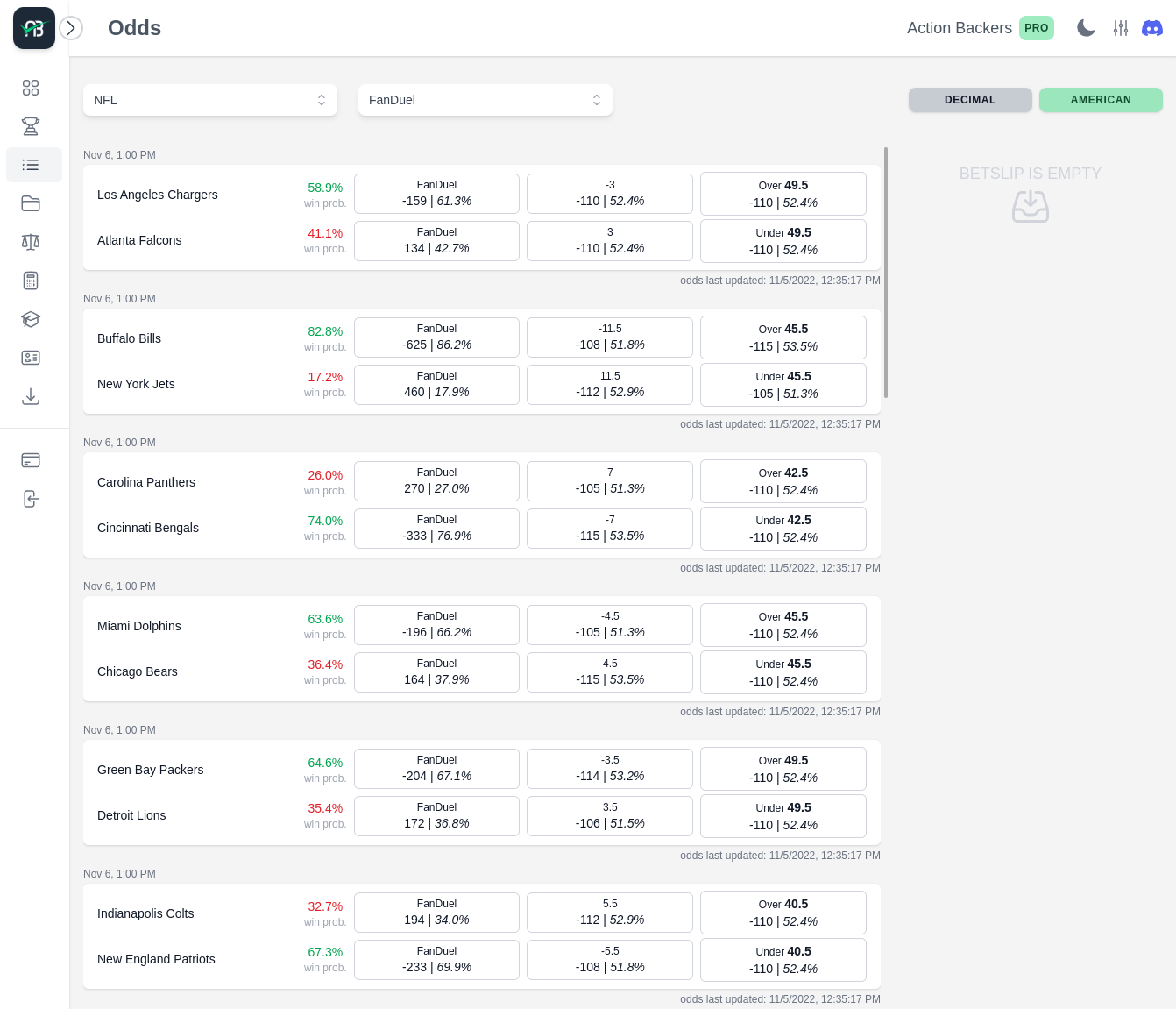This screenshot has height=1009, width=1176.
Task: Open the ID card icon in sidebar
Action: pyautogui.click(x=31, y=358)
